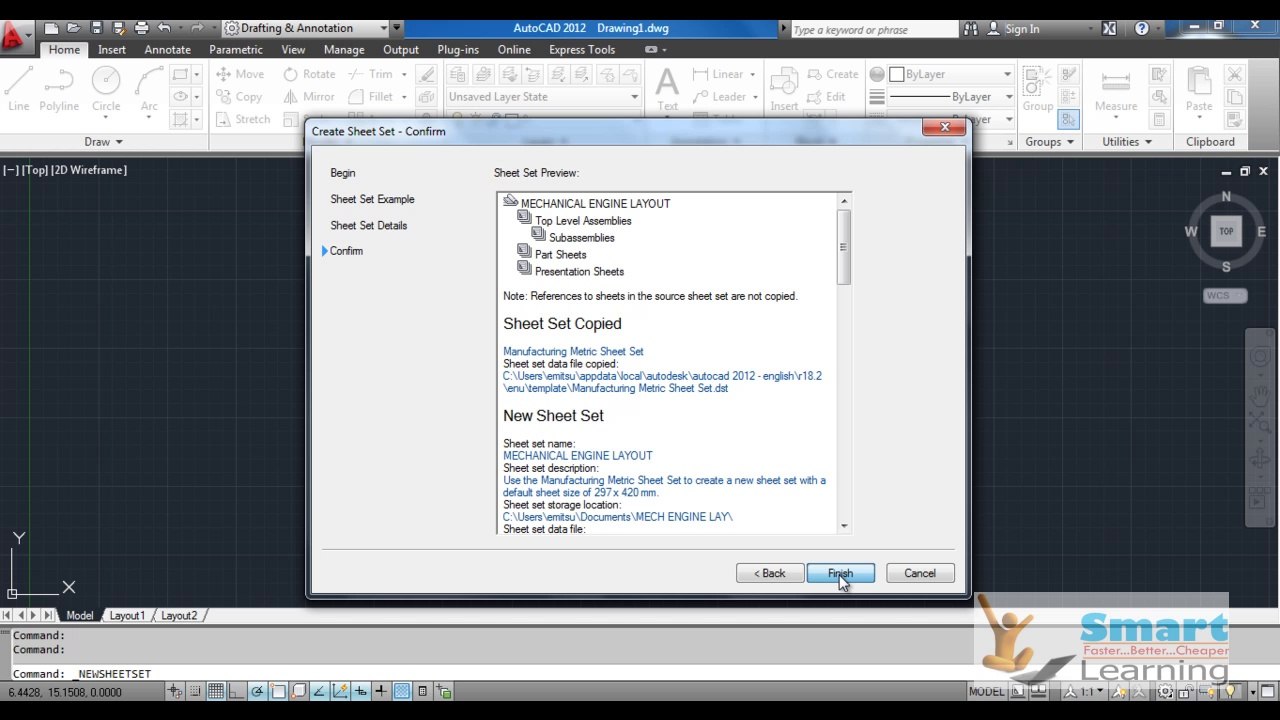Click the MECHANICAL ENGINE LAYOUT tree root

(595, 203)
